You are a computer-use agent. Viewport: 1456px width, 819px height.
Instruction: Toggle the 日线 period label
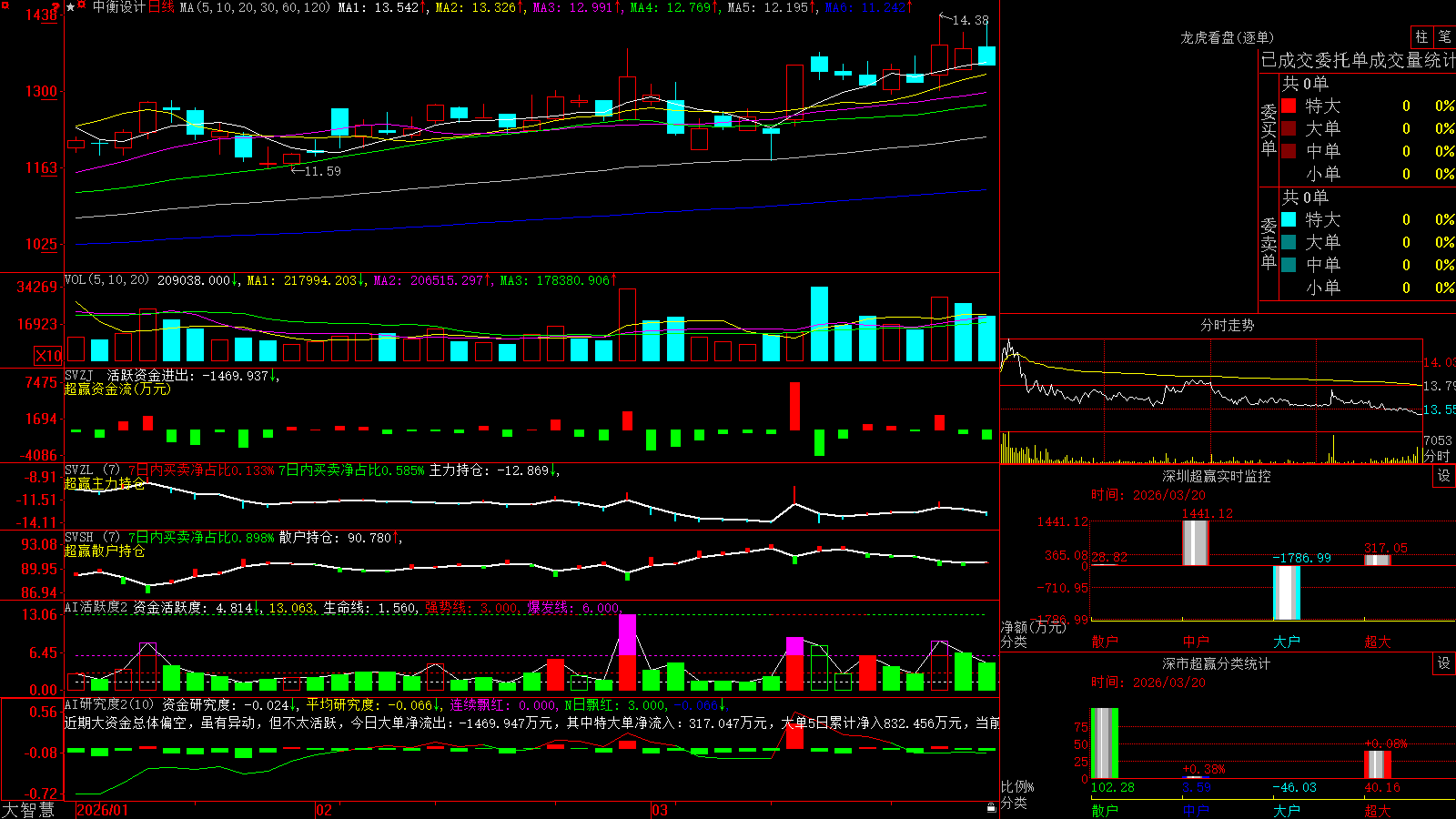160,7
